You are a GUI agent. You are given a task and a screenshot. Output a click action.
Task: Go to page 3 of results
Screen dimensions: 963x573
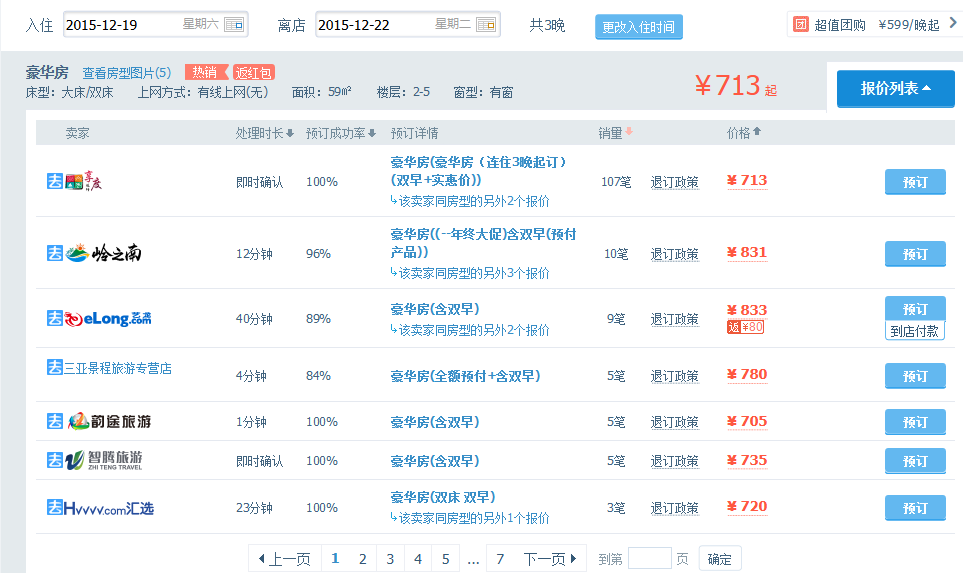tap(390, 559)
